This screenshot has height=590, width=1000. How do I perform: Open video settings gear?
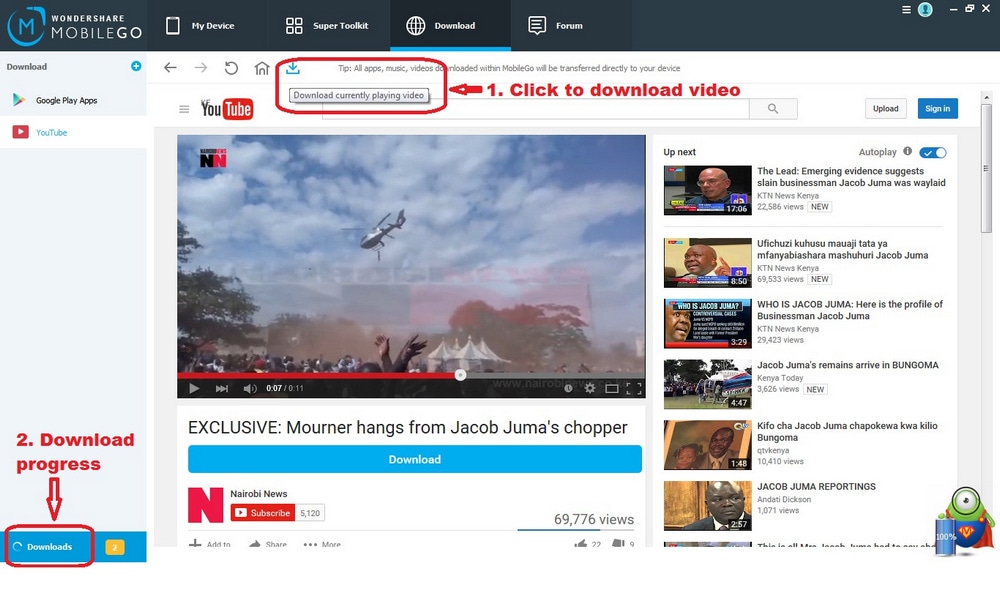click(x=590, y=388)
